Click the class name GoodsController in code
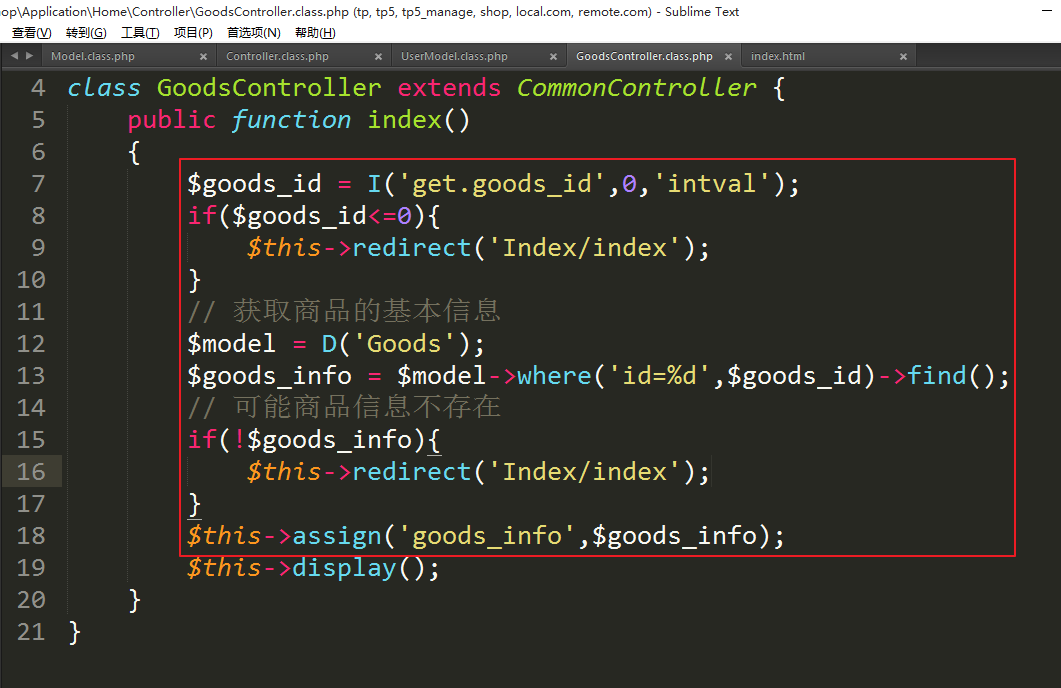Image resolution: width=1061 pixels, height=688 pixels. tap(269, 88)
